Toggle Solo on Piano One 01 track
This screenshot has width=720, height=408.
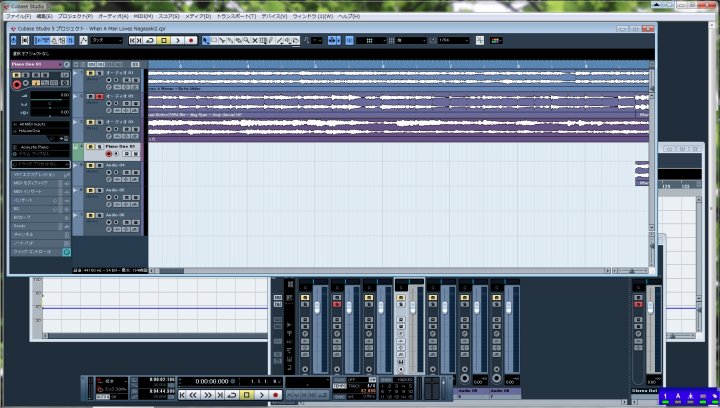tap(99, 146)
